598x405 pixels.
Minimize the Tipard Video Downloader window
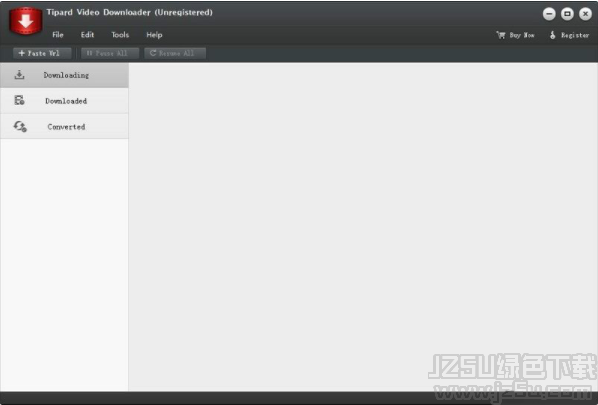pos(549,14)
